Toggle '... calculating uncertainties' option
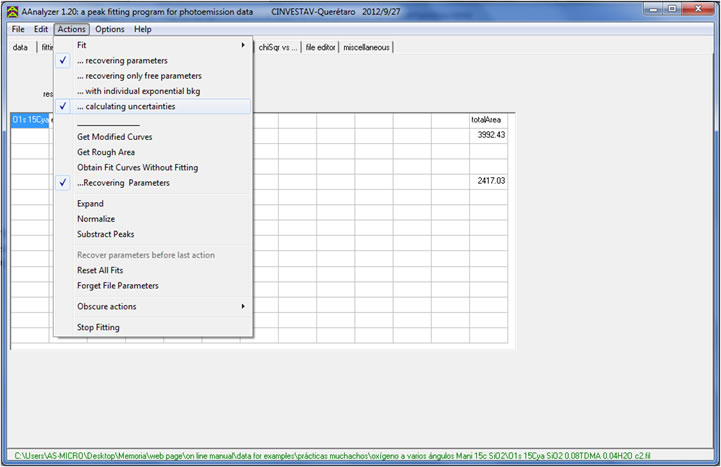721x467 pixels. pos(129,106)
